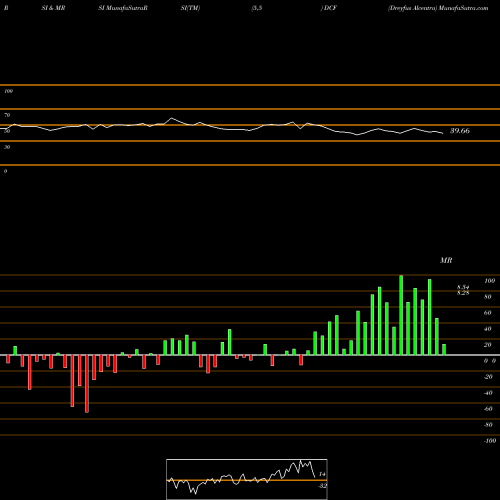Open the mini line chart thumbnail at bottom
Screen dimensions: 500x500
247,479
